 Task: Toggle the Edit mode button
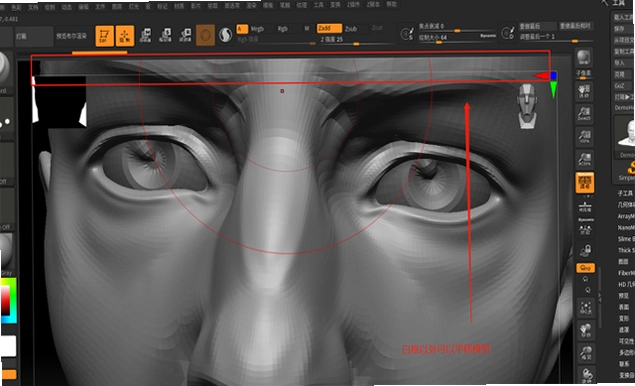click(x=104, y=36)
